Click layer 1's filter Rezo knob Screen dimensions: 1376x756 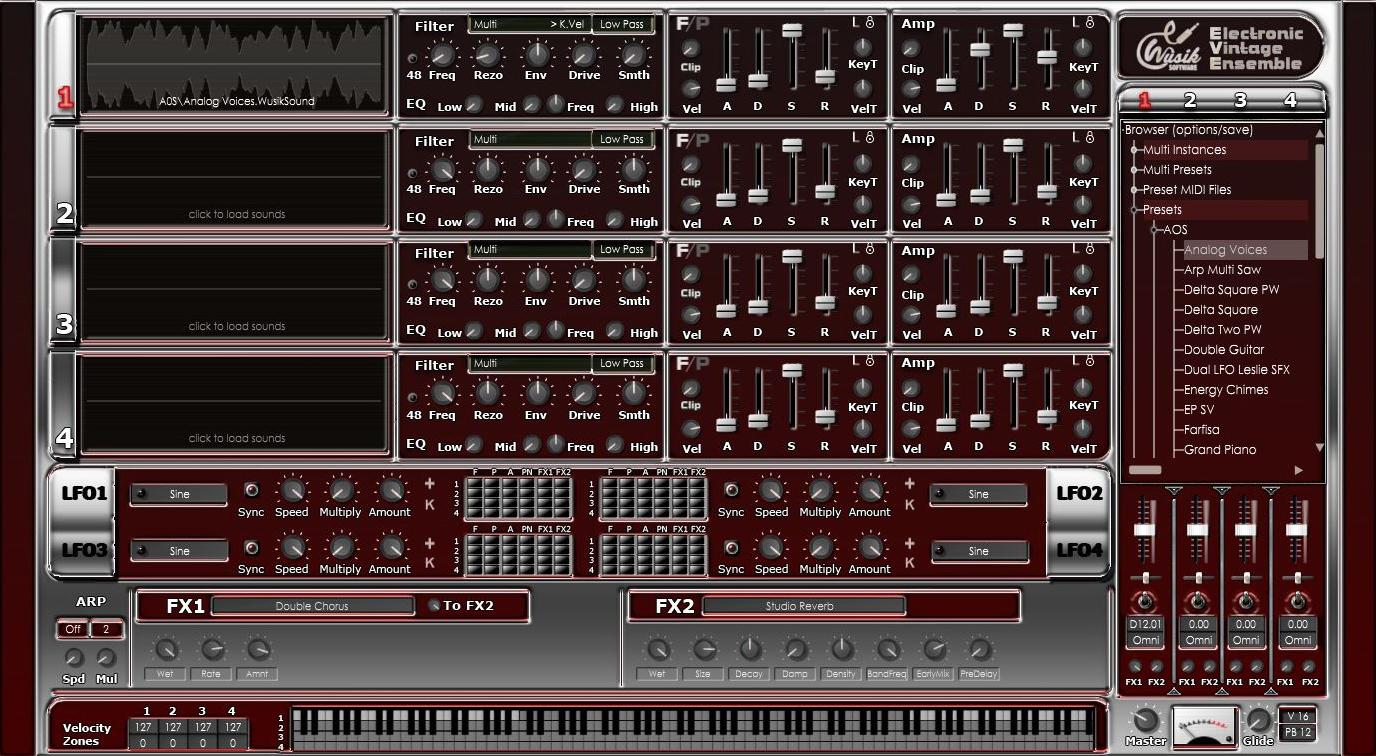tap(488, 54)
